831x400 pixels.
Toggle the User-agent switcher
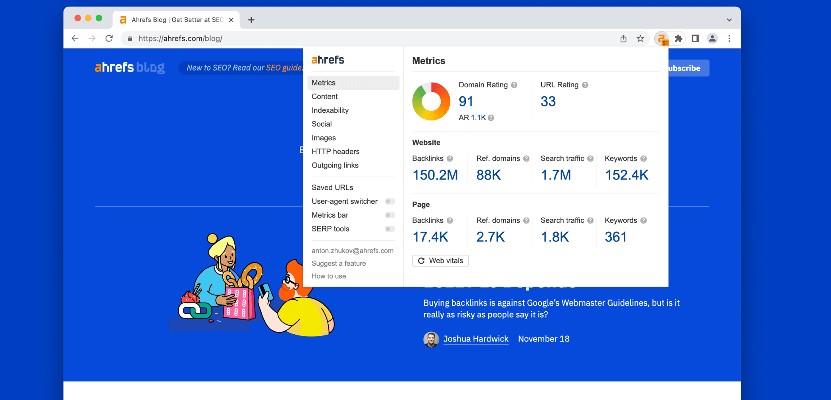click(x=389, y=201)
